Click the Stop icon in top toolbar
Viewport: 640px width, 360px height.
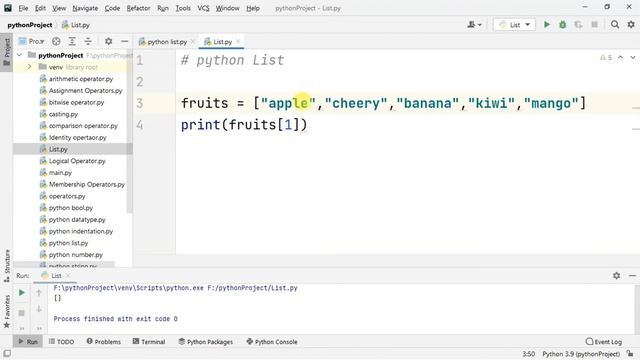[595, 25]
